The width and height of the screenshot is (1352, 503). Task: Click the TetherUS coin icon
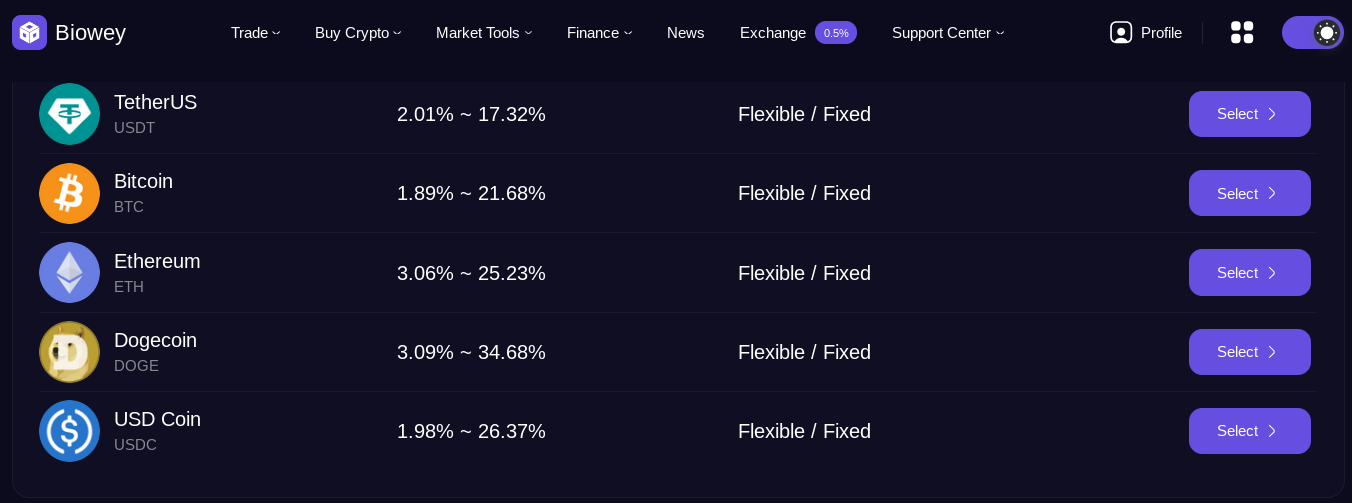click(x=69, y=114)
